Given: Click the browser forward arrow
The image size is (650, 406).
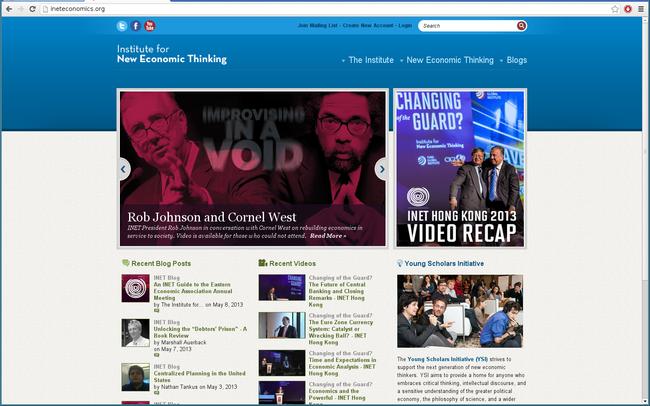Looking at the screenshot, I should [x=20, y=9].
